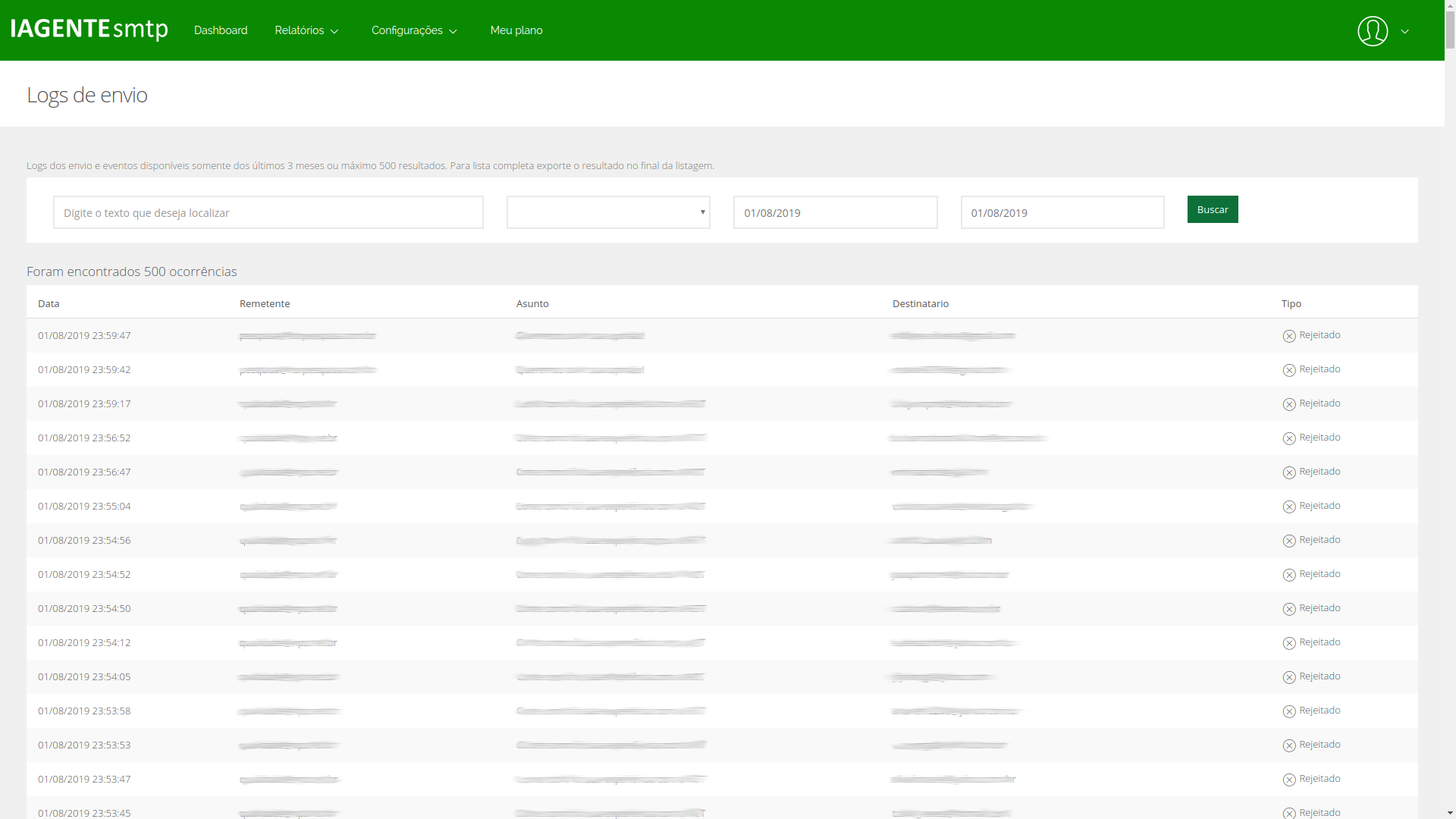Open the Dashboard page
Screen dimensions: 1456x819
click(221, 30)
